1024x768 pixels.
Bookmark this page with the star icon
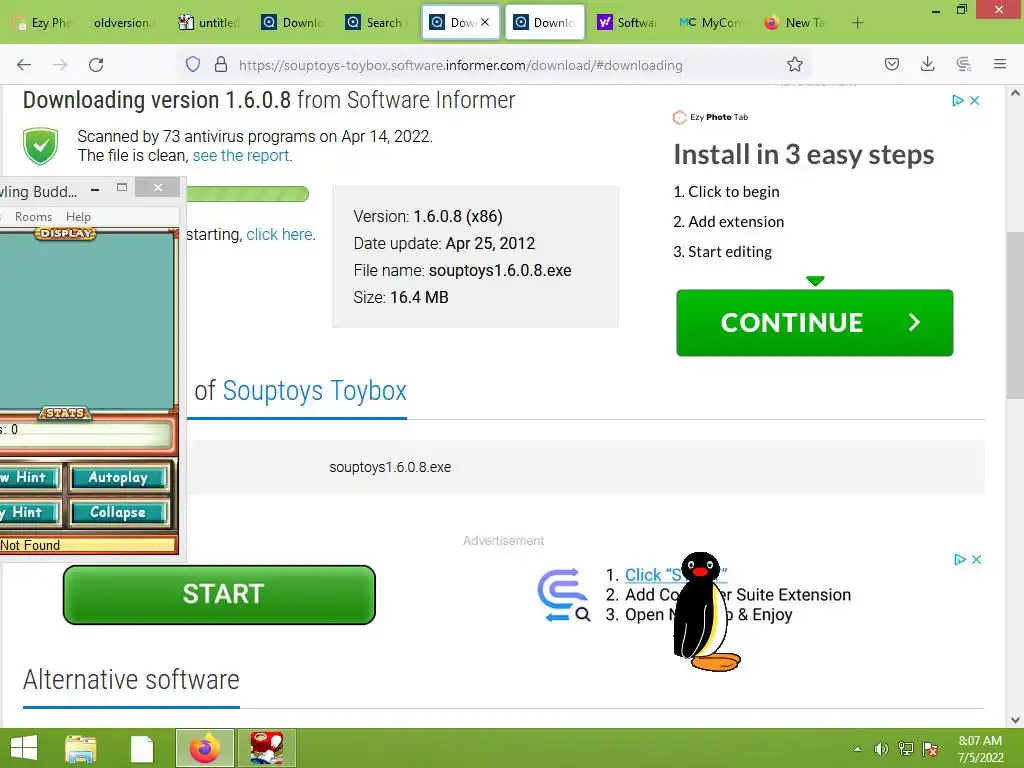coord(794,64)
